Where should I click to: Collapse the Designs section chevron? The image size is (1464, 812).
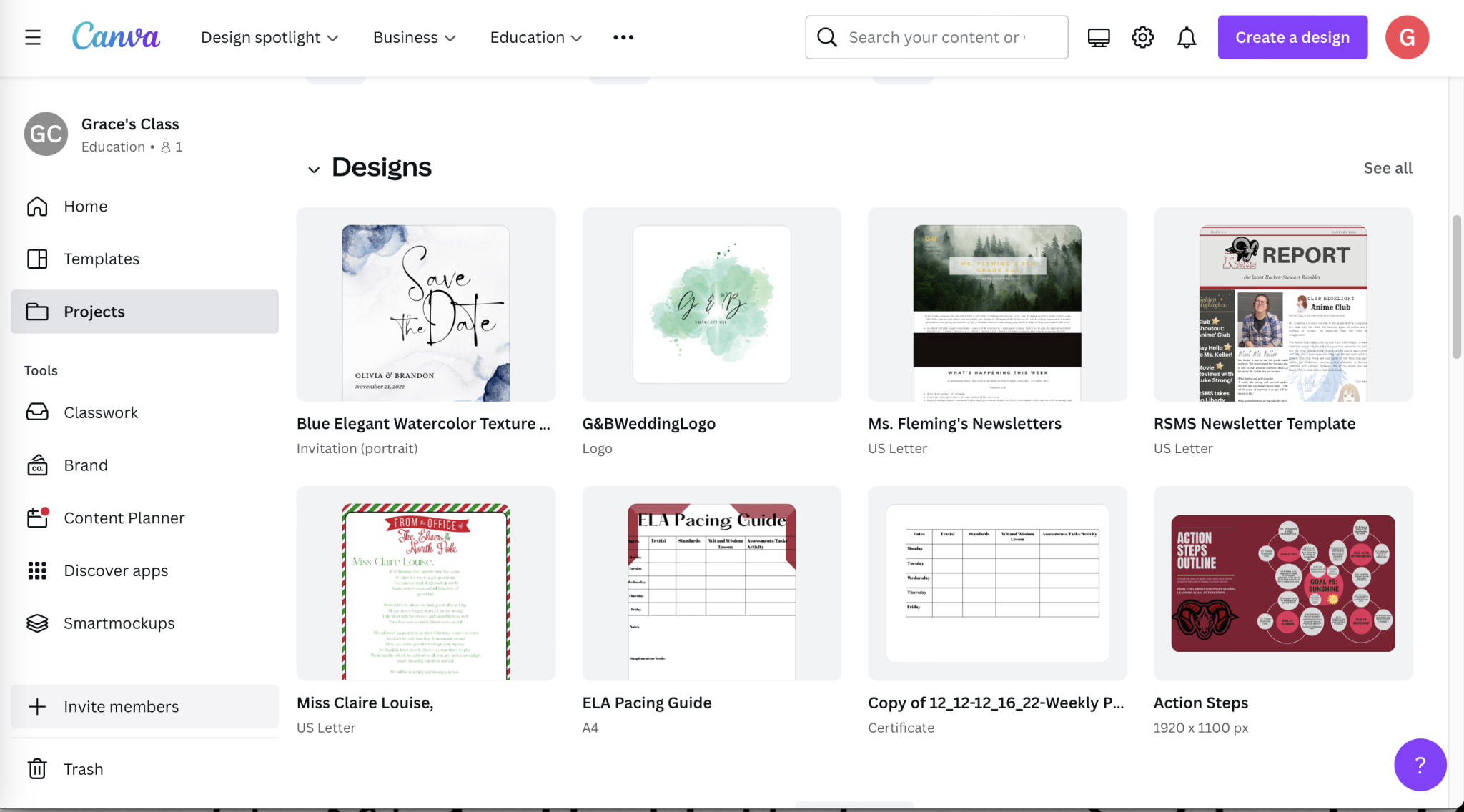(x=313, y=169)
